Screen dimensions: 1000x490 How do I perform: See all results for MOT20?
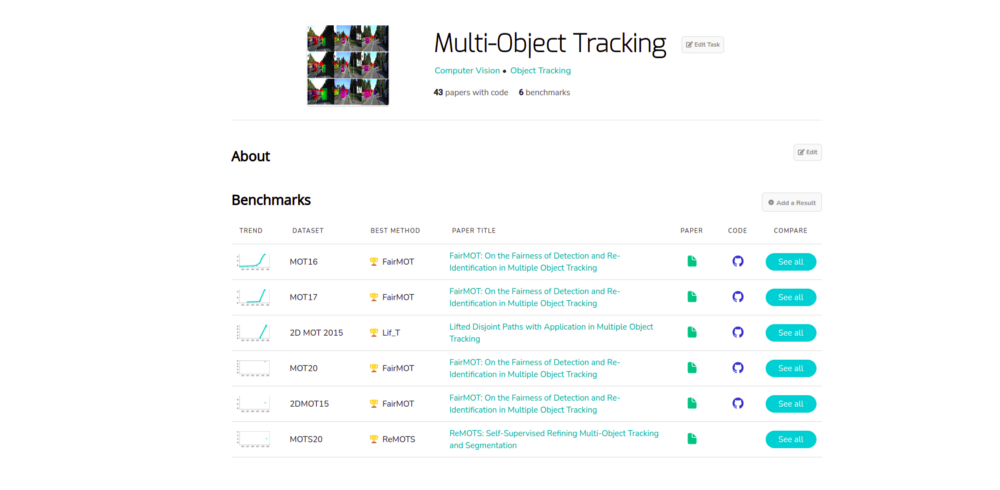click(791, 368)
